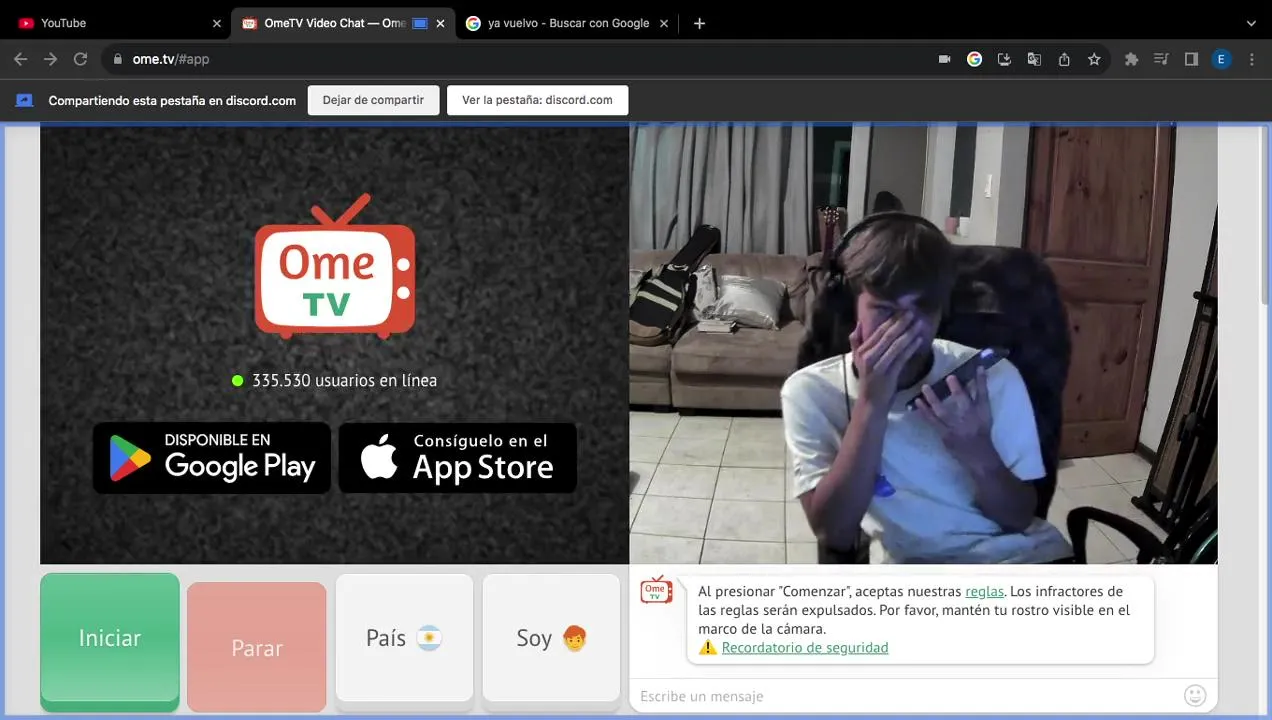Click '335.530 usuarios en línea' text
Viewport: 1272px width, 720px height.
[x=344, y=380]
